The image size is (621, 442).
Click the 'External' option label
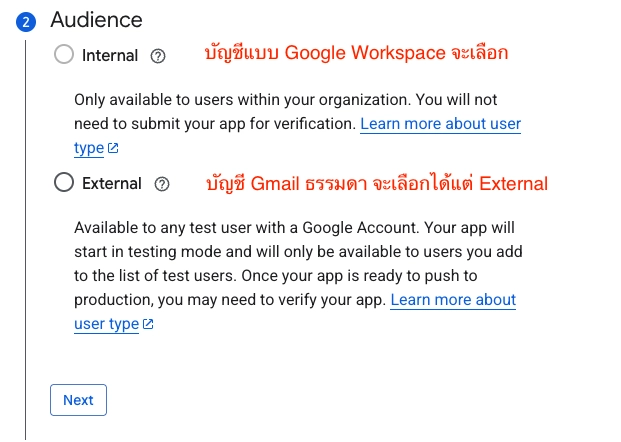(x=112, y=184)
